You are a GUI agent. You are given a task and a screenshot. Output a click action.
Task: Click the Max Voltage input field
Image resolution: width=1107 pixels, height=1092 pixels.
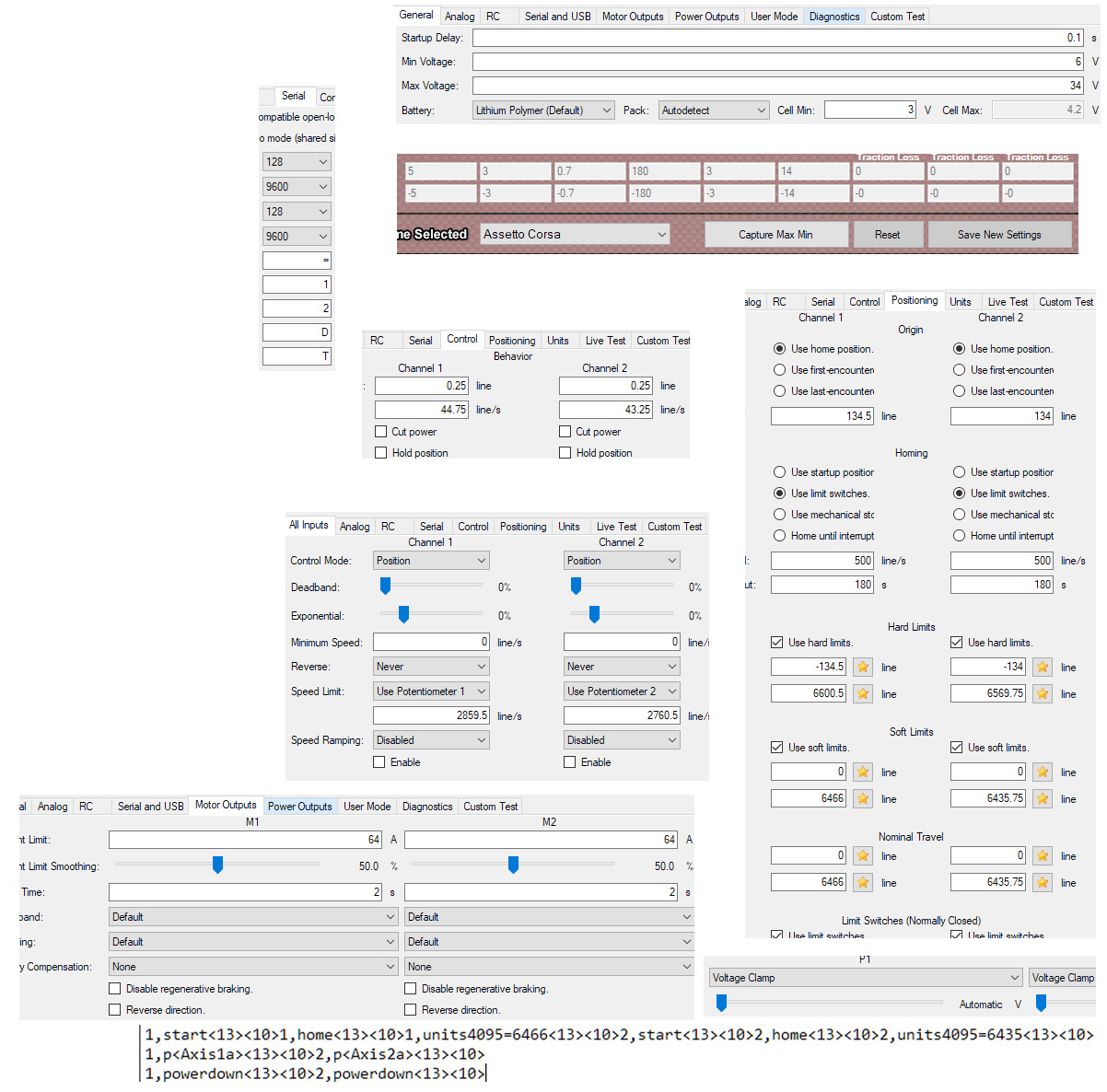tap(778, 86)
